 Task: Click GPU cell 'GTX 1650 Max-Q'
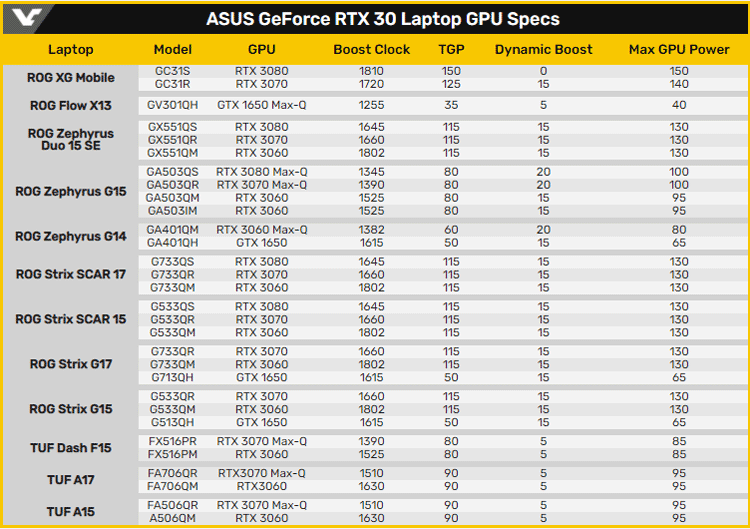[x=262, y=105]
